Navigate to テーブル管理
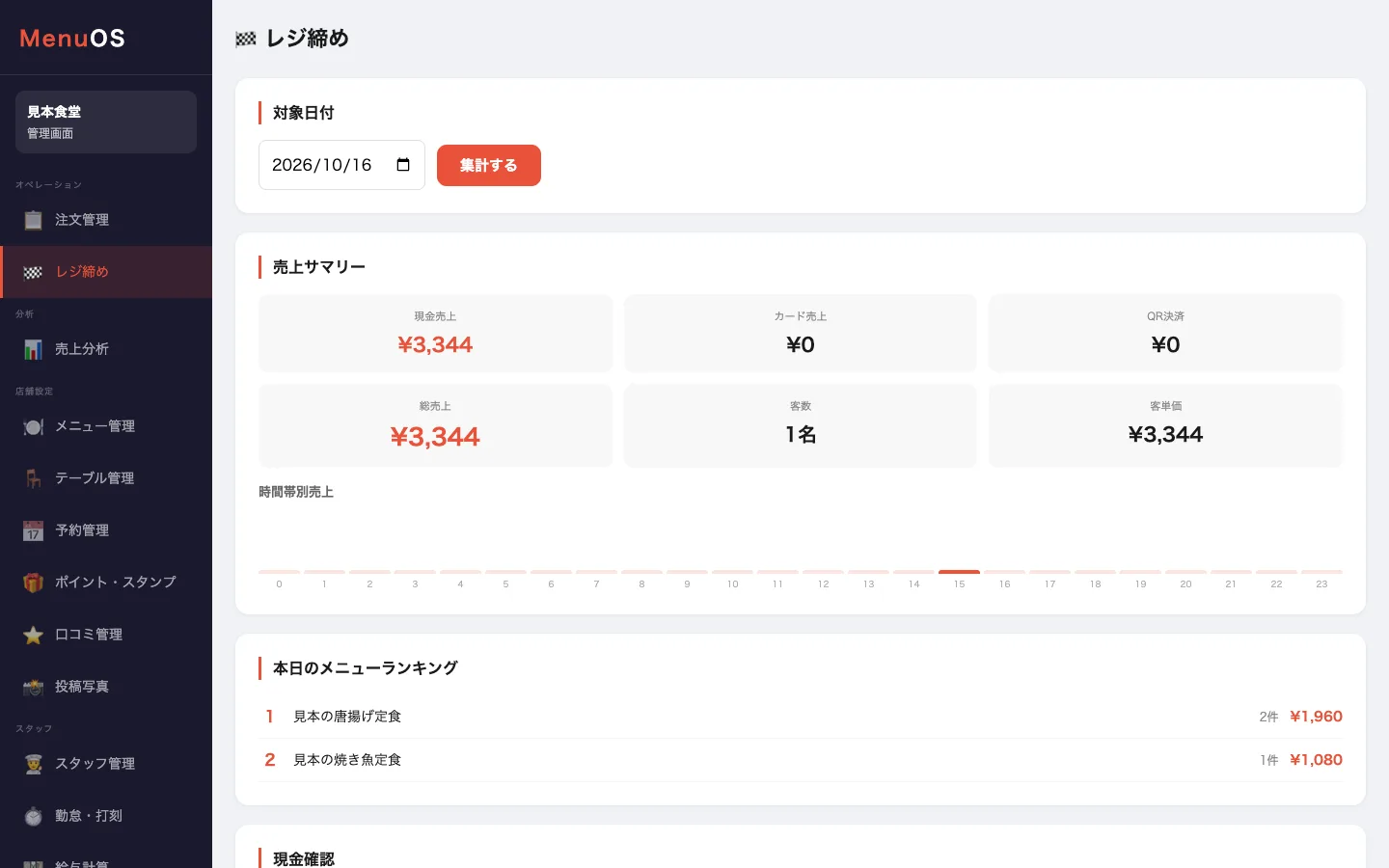This screenshot has width=1389, height=868. pyautogui.click(x=106, y=478)
